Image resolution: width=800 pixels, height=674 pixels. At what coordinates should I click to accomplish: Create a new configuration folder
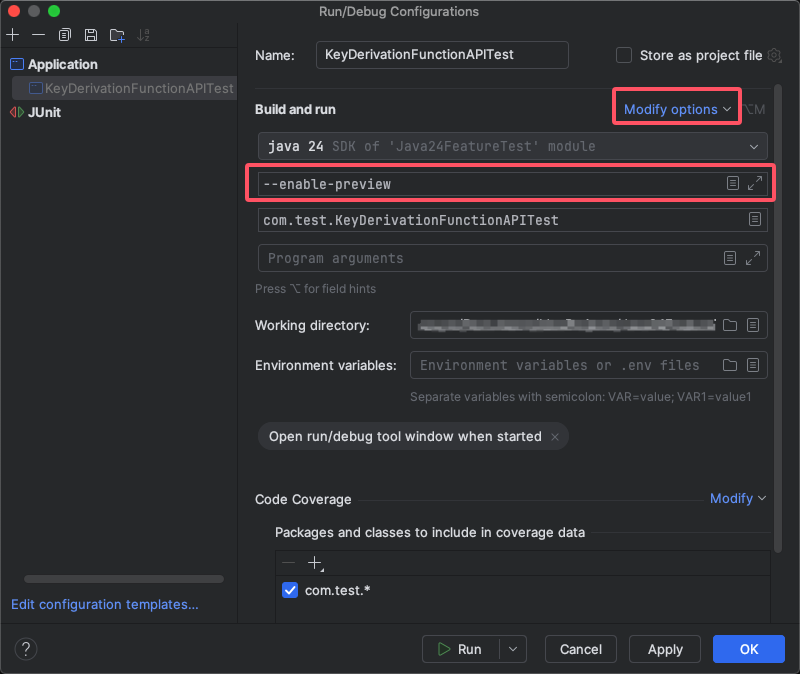tap(115, 34)
